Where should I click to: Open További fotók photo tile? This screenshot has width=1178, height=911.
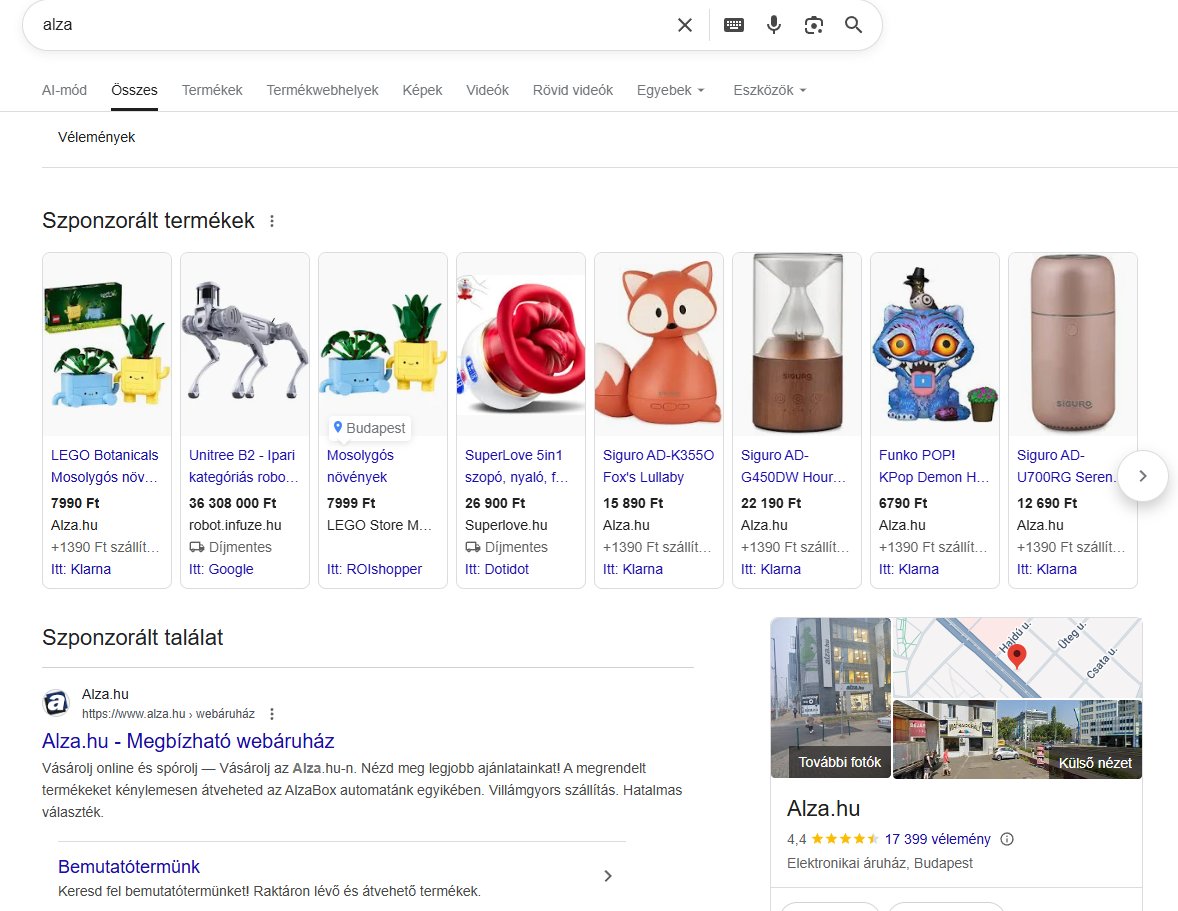(x=831, y=698)
